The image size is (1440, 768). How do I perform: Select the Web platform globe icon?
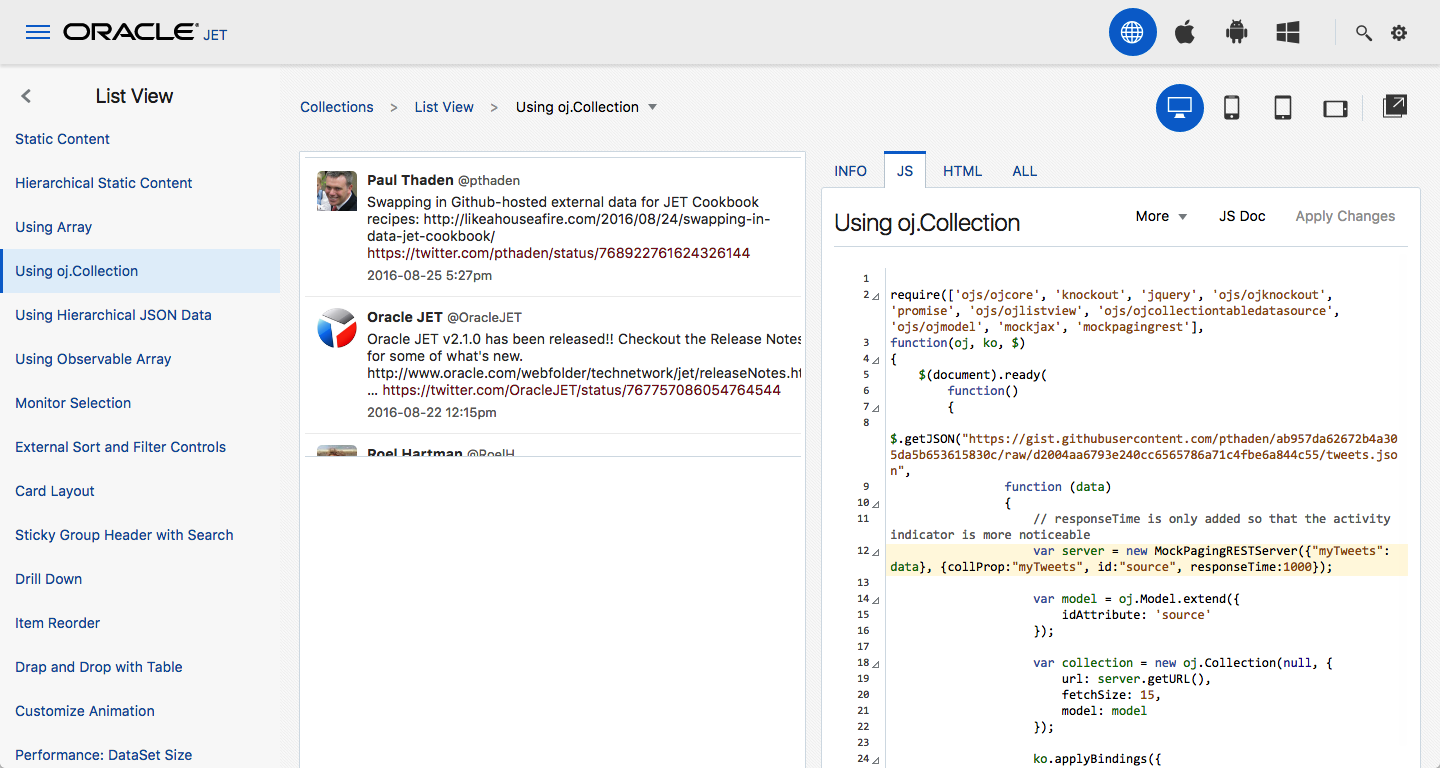pyautogui.click(x=1132, y=33)
